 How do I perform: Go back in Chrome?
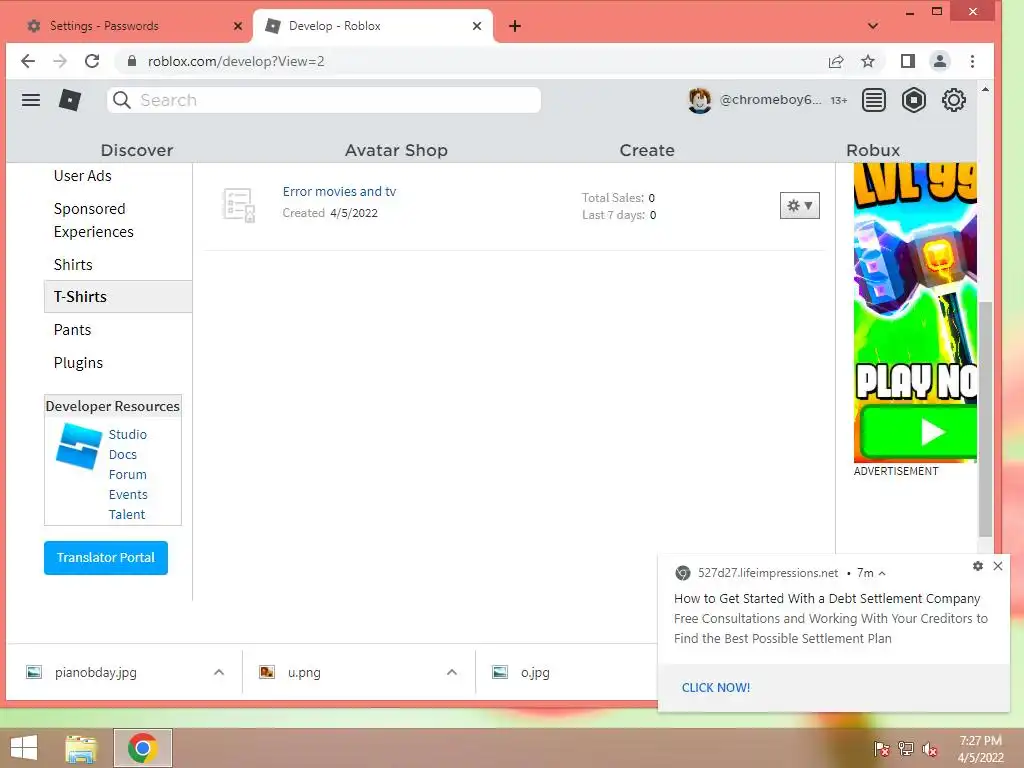click(x=27, y=61)
